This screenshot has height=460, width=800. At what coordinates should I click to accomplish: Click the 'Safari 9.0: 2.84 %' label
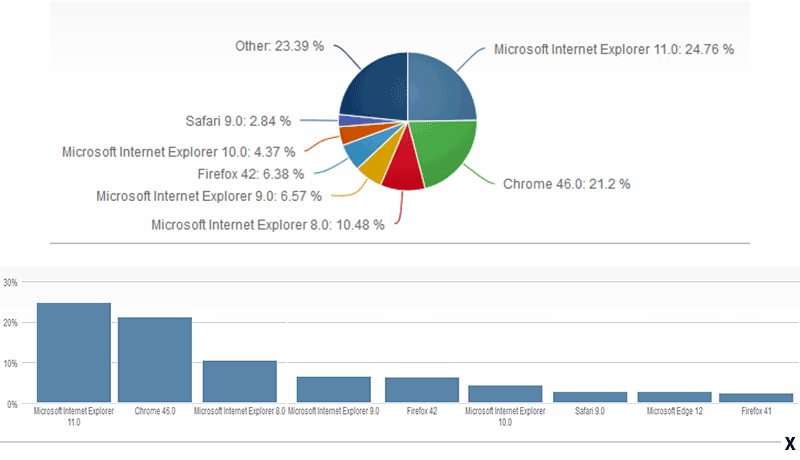[x=238, y=121]
